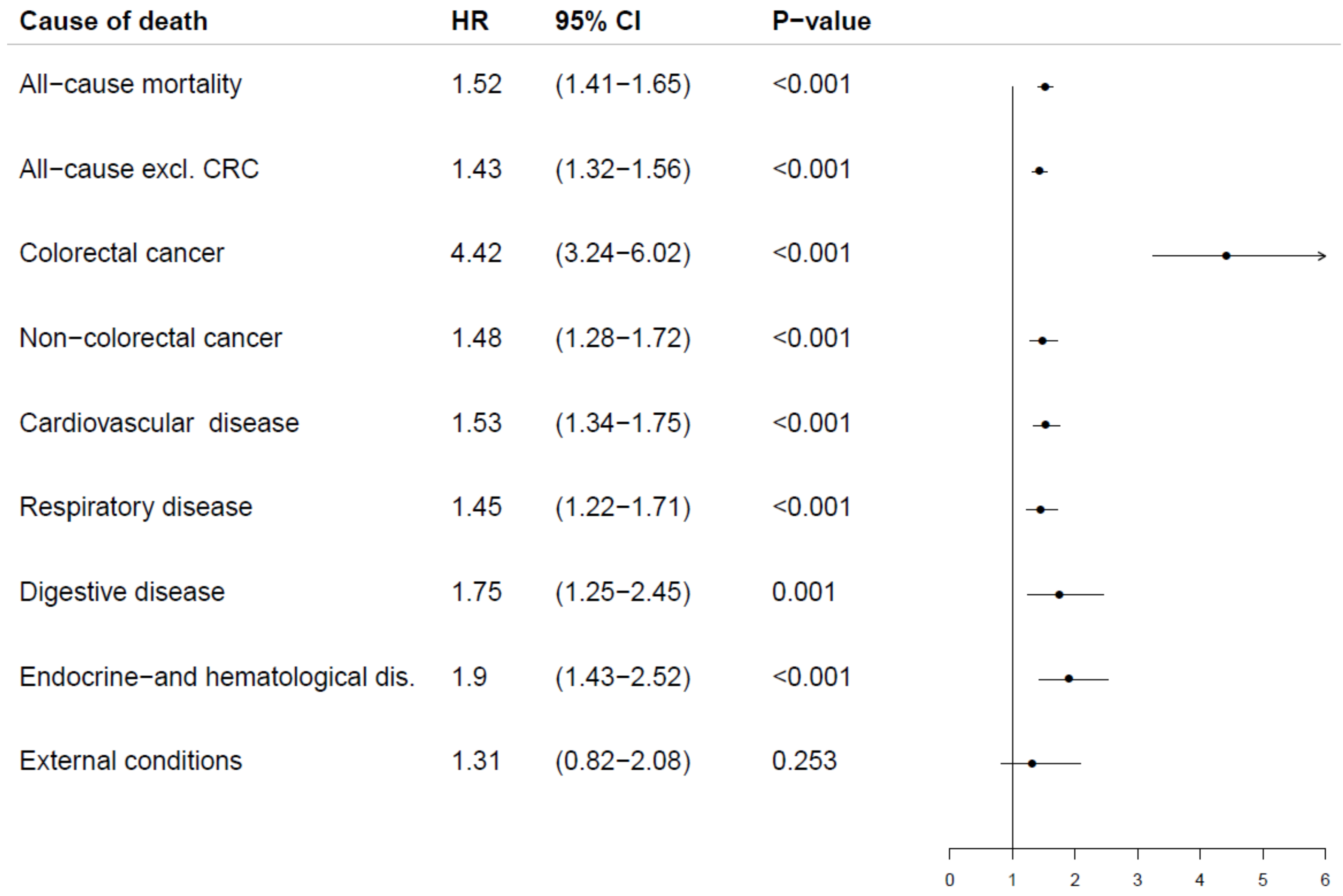This screenshot has width=1343, height=896.
Task: Click the External conditions data point
Action: coord(1031,763)
